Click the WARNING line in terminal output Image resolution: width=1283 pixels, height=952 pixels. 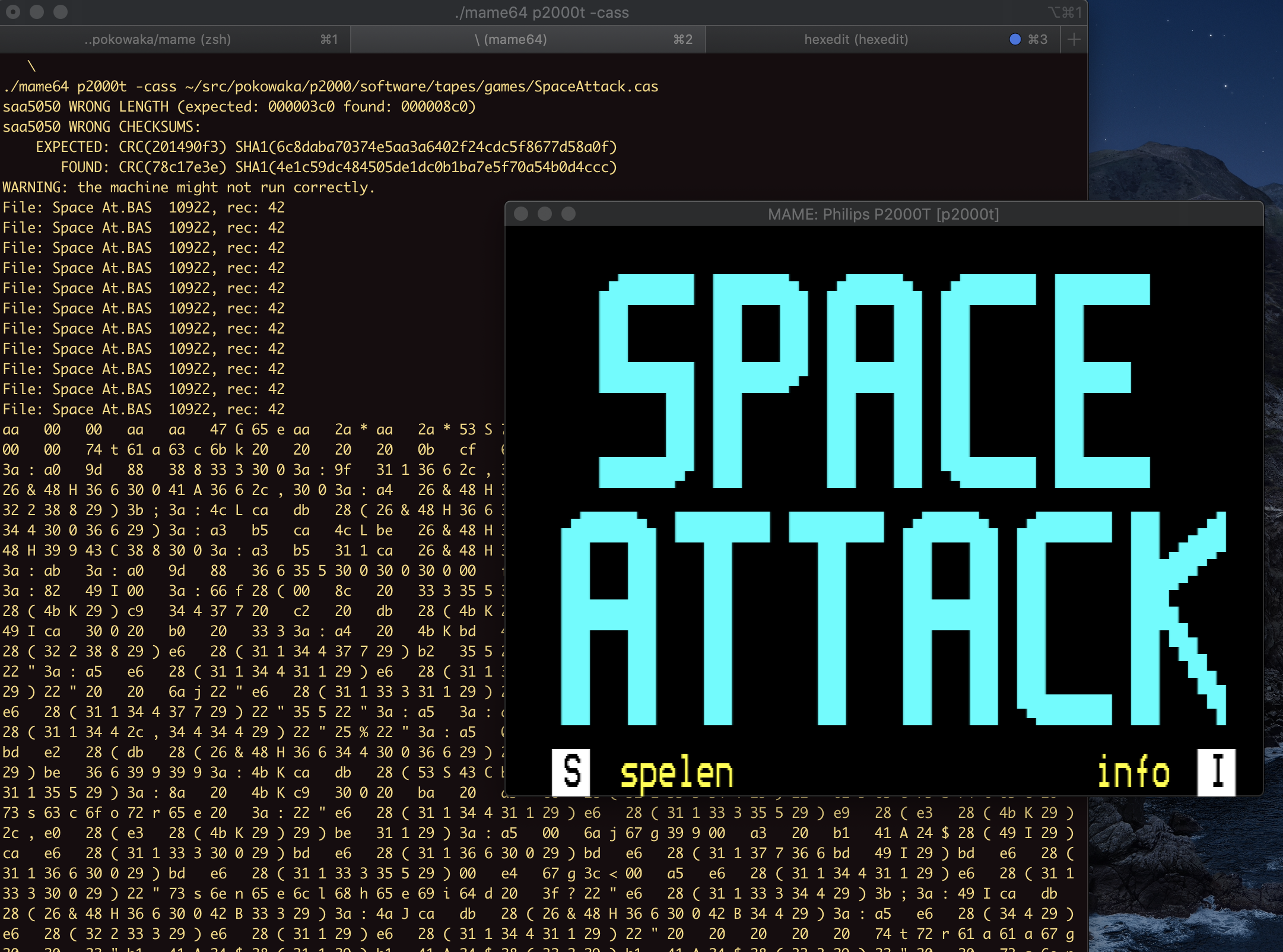pos(189,188)
